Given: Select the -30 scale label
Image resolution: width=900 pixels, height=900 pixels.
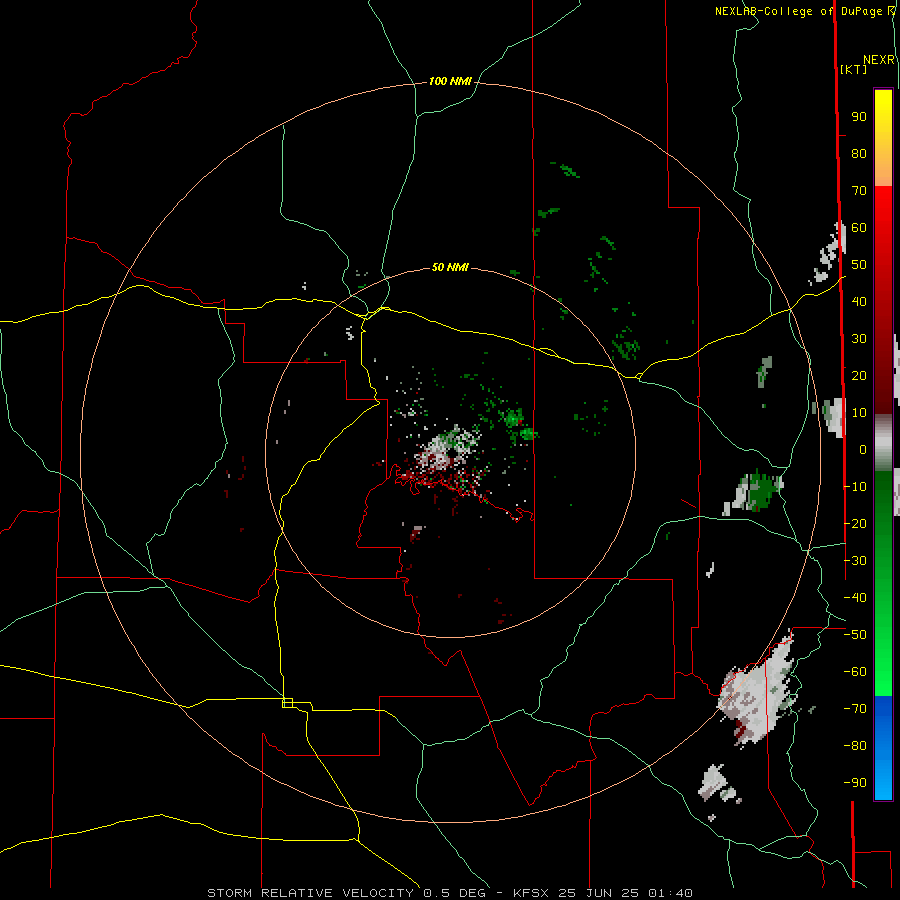Looking at the screenshot, I should click(x=855, y=560).
